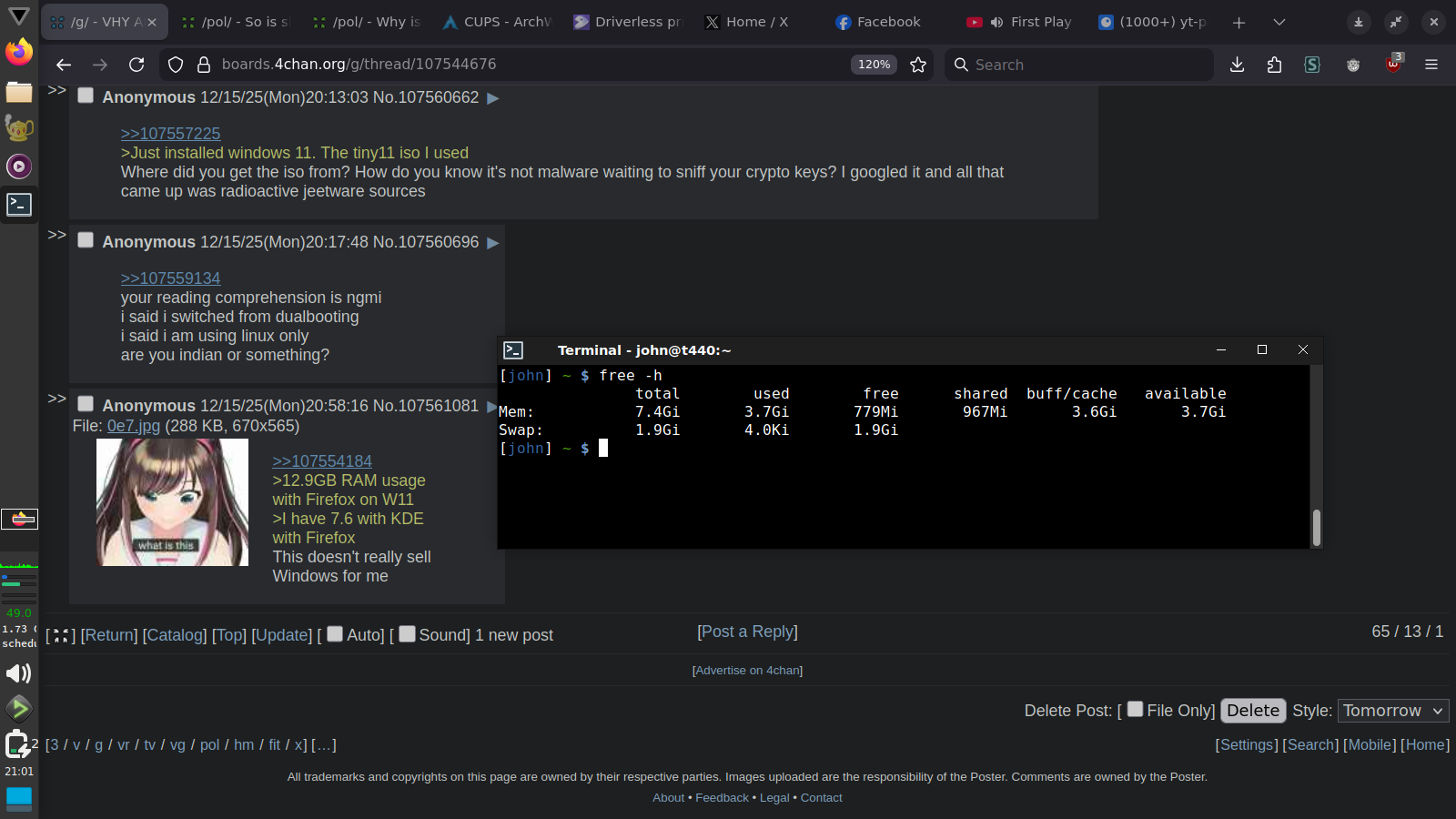Switch to the CUPS - ArchWiki tab
Screen dimensions: 1456x819
coord(499,22)
